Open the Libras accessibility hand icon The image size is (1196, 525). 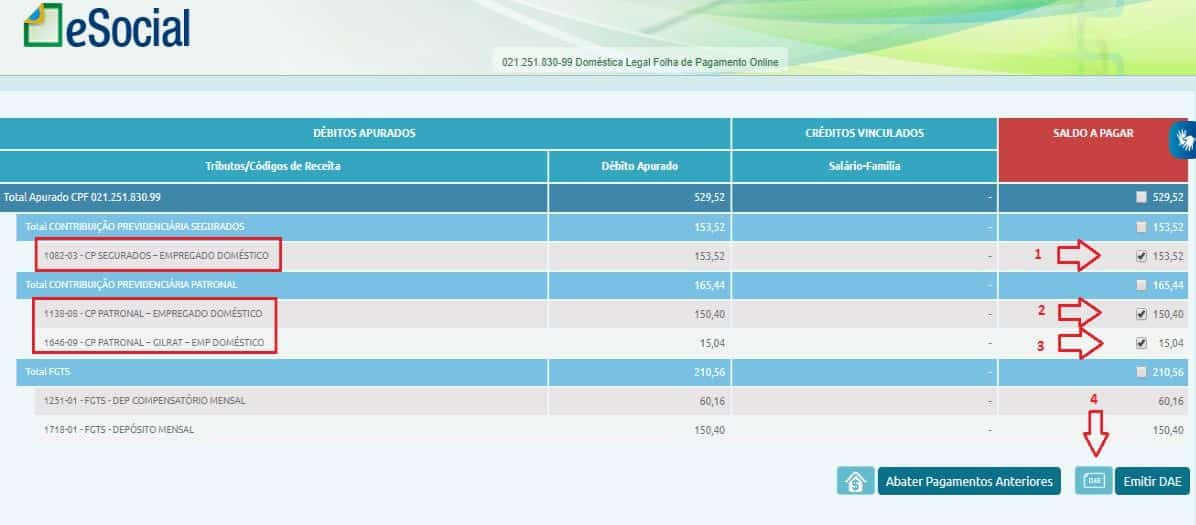(x=1184, y=140)
